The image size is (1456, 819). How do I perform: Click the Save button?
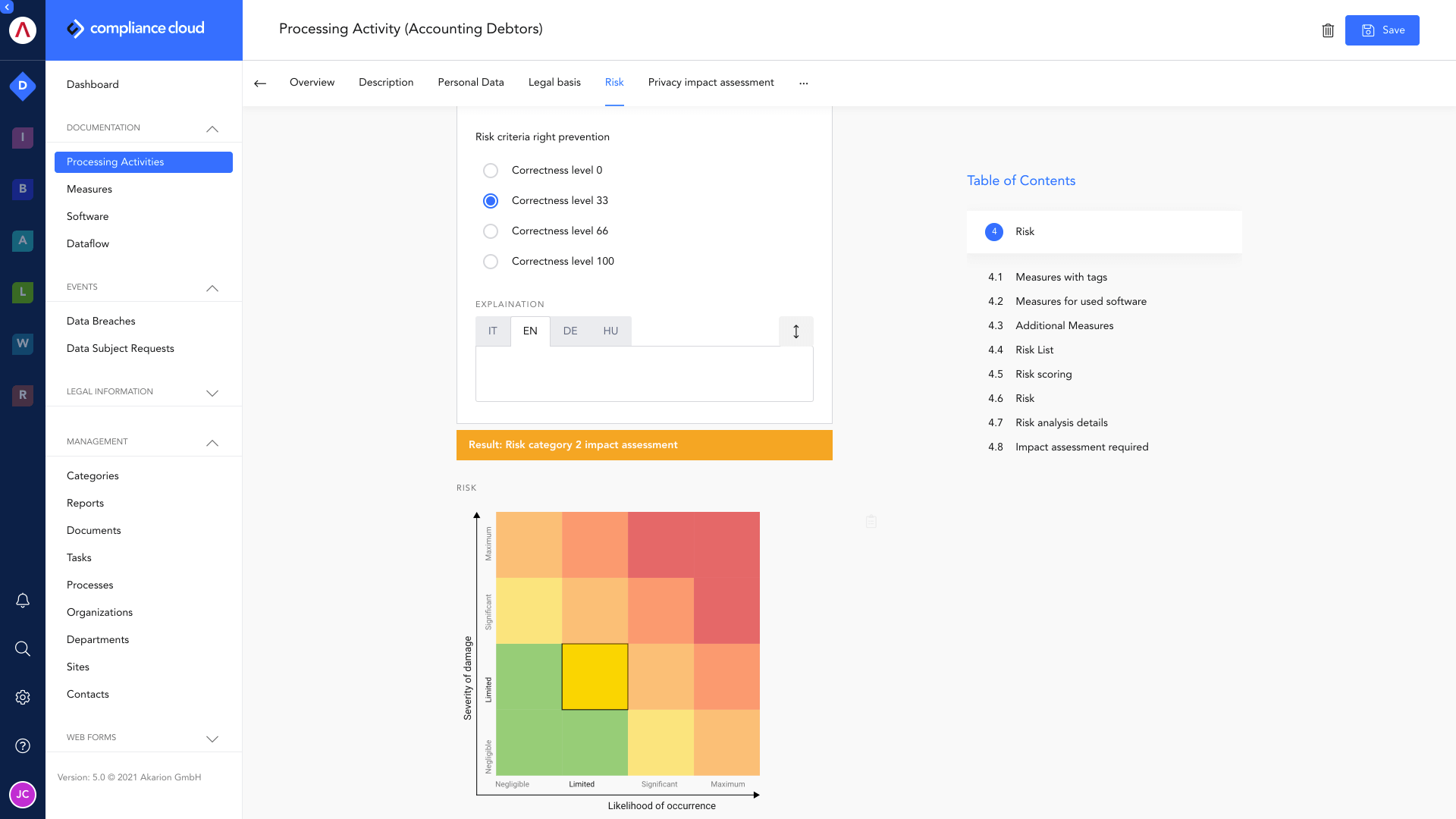(1382, 30)
